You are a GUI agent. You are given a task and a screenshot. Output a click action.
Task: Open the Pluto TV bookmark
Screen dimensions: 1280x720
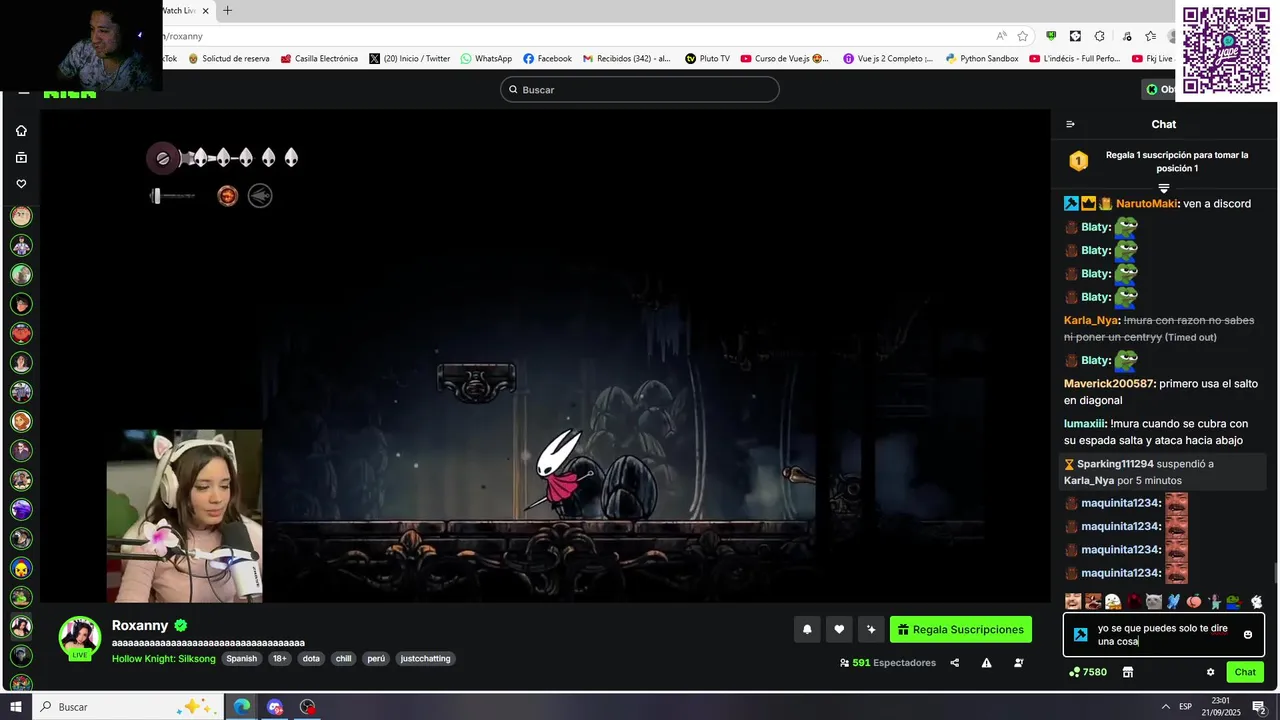pos(707,59)
